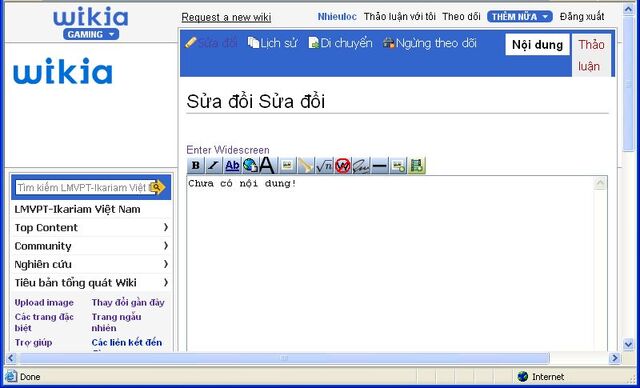The height and width of the screenshot is (388, 640).
Task: Click the horizontal scrollbar thumb
Action: (284, 358)
